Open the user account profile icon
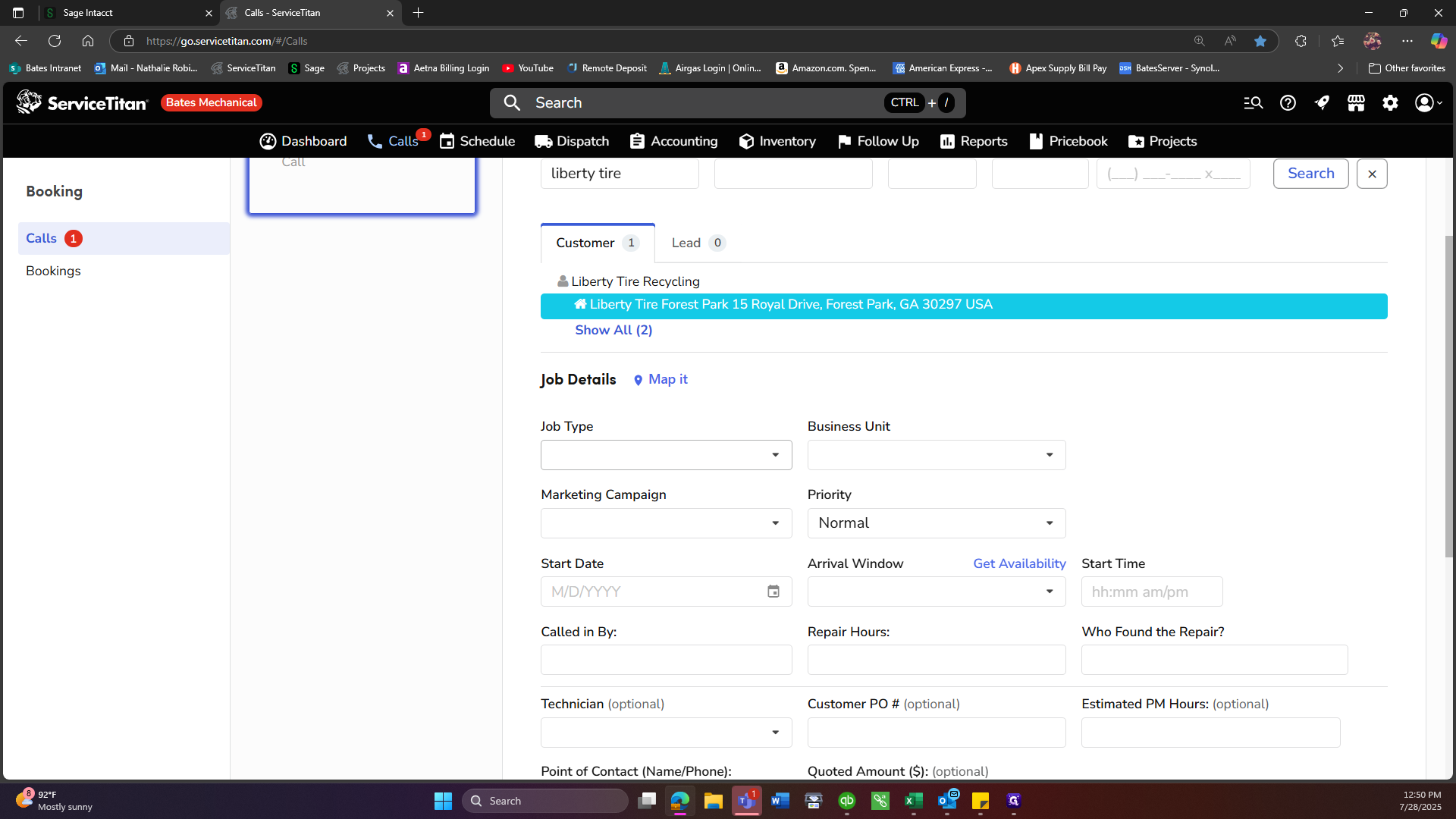 pyautogui.click(x=1428, y=103)
